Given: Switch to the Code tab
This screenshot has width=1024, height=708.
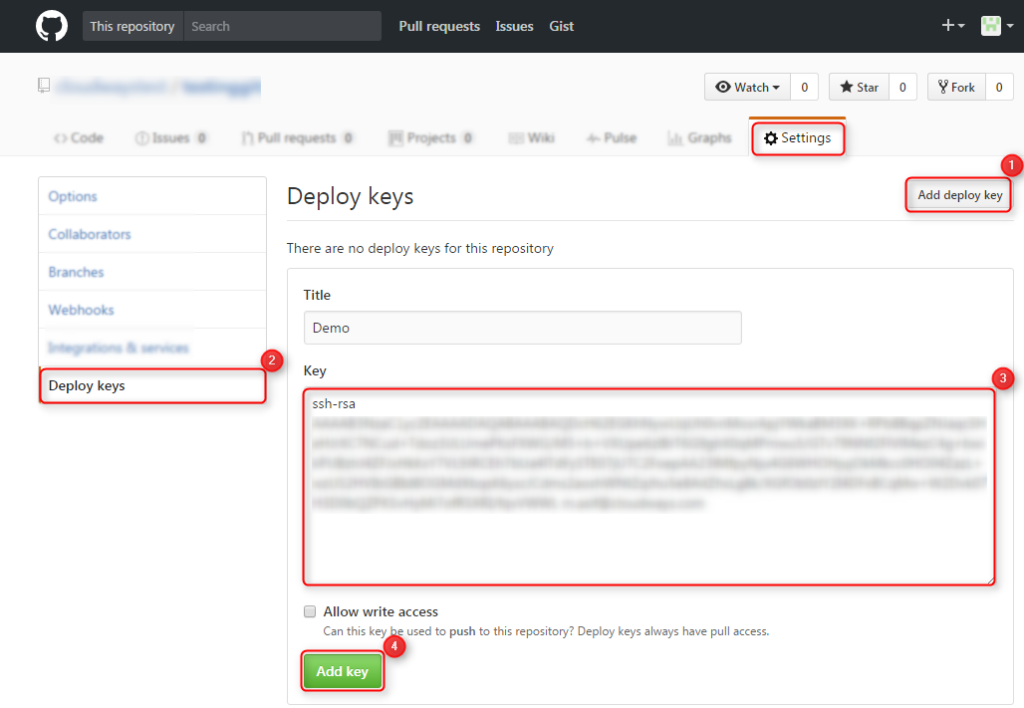Looking at the screenshot, I should click(79, 138).
